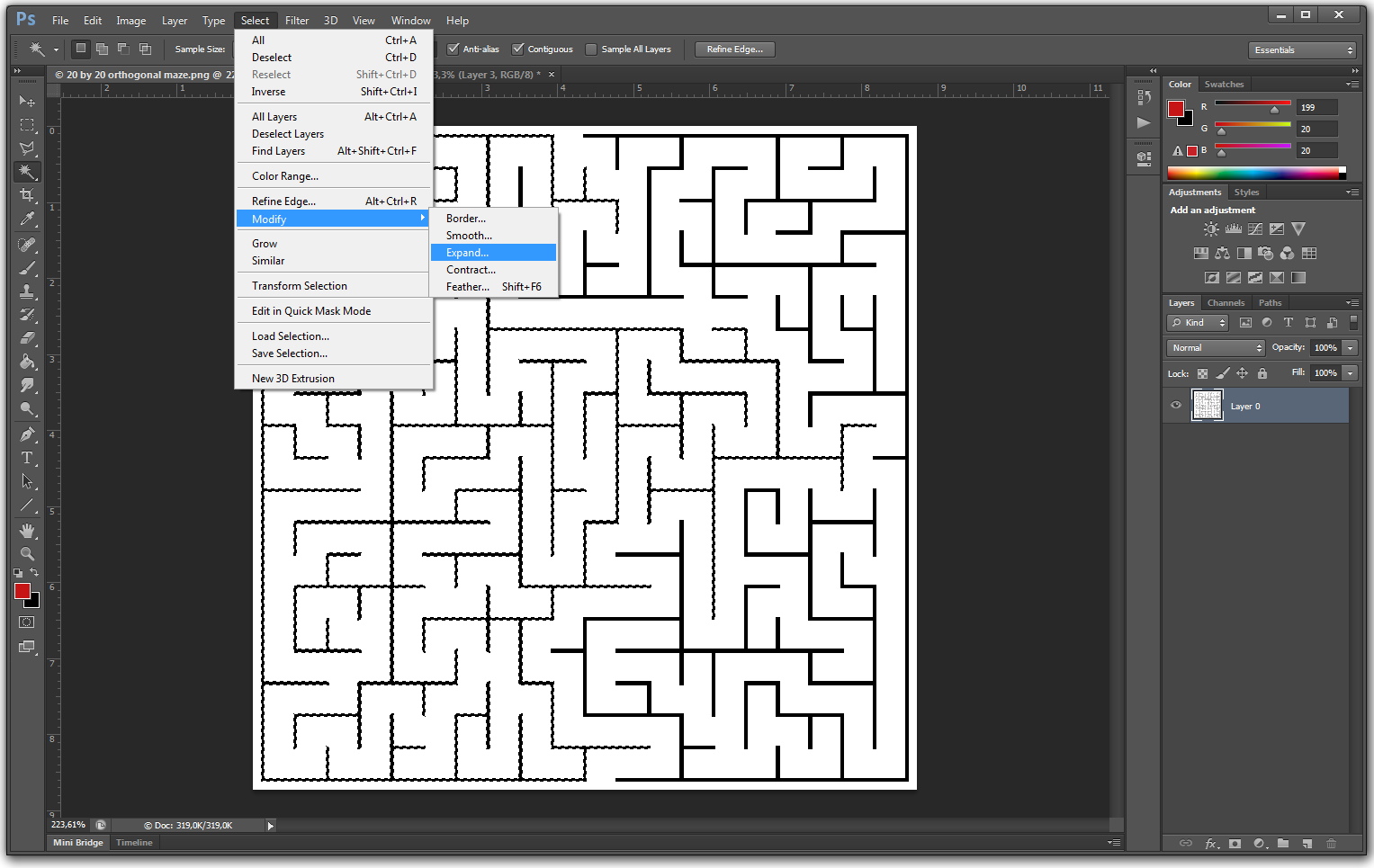This screenshot has height=868, width=1374.
Task: Select the Spot Healing Brush tool
Action: tap(27, 245)
